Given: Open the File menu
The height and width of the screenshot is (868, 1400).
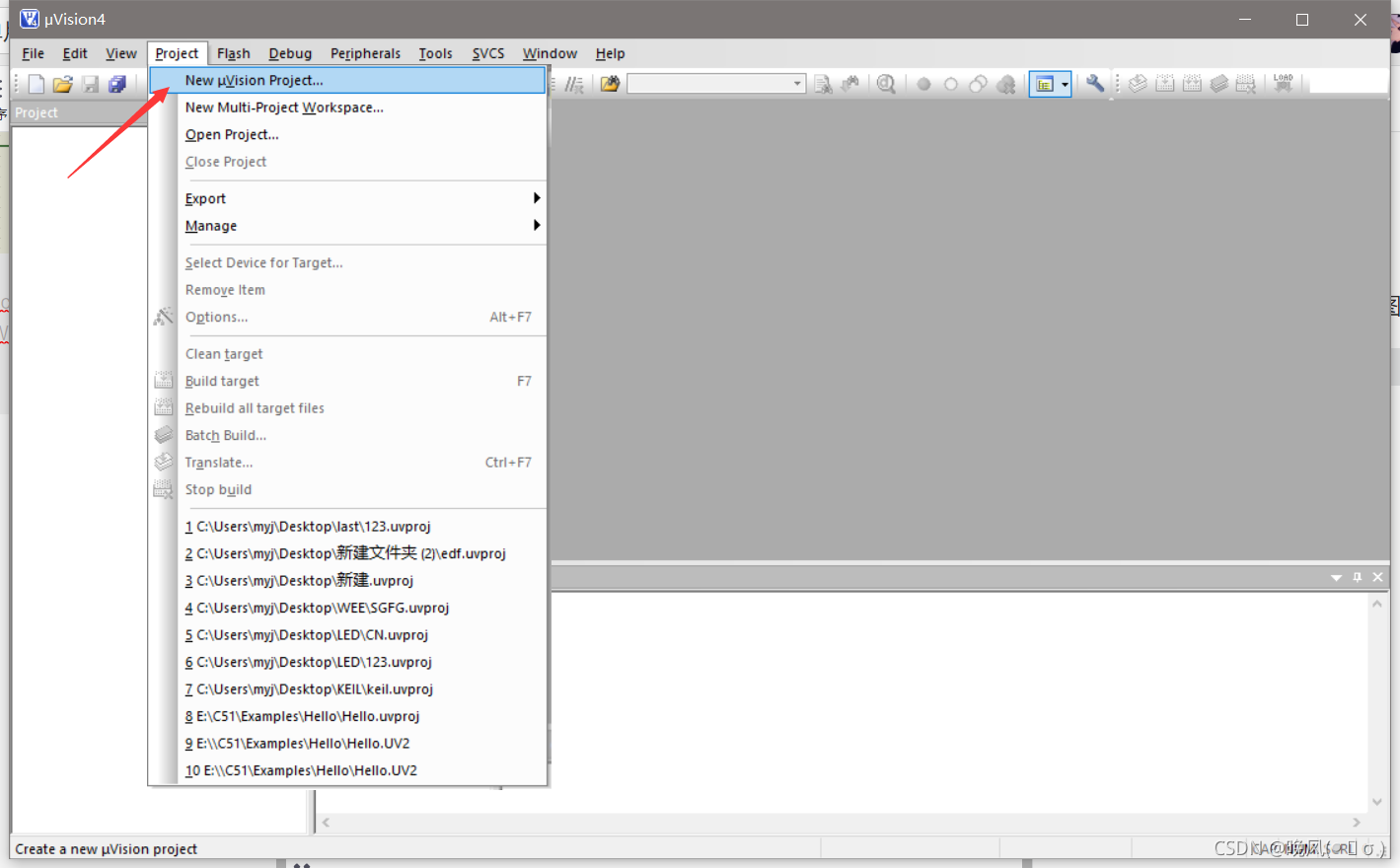Looking at the screenshot, I should [33, 53].
